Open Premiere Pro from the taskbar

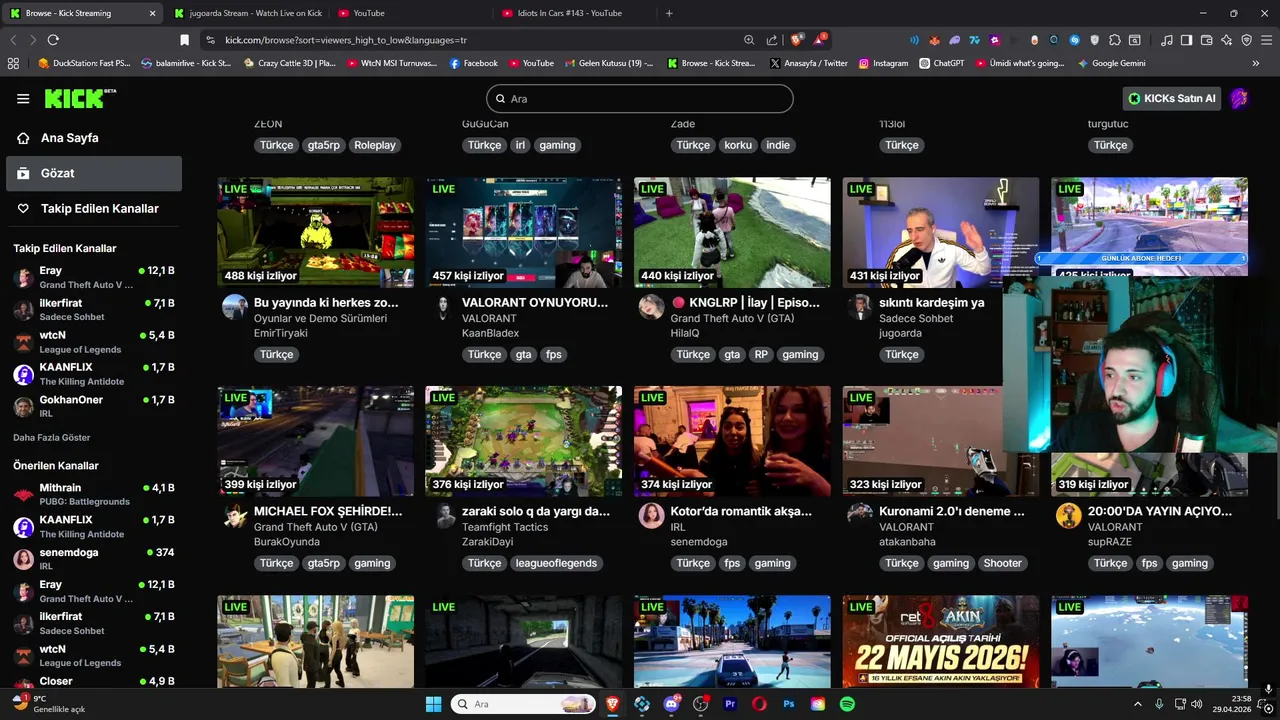pyautogui.click(x=730, y=704)
